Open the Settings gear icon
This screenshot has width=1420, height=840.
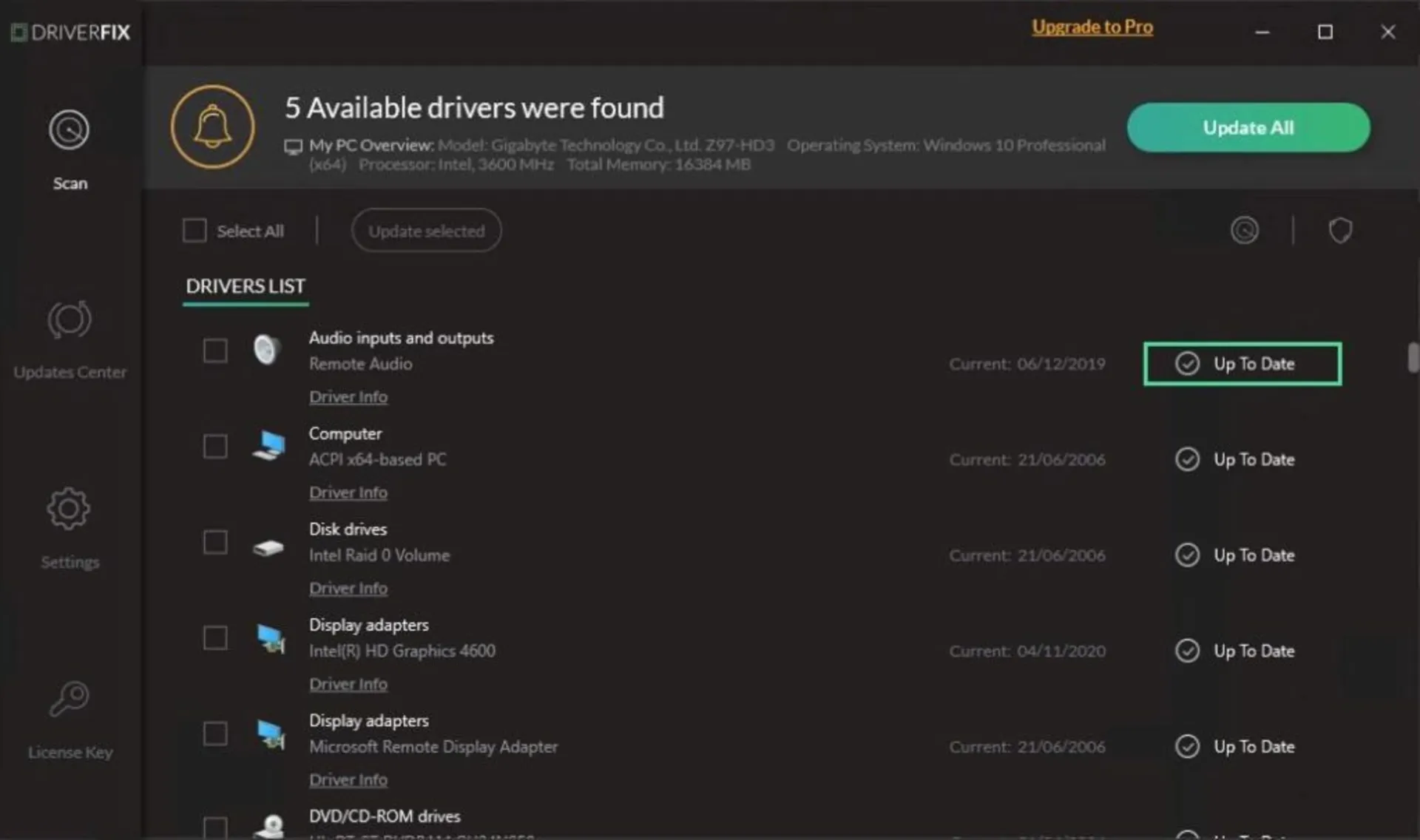tap(69, 509)
